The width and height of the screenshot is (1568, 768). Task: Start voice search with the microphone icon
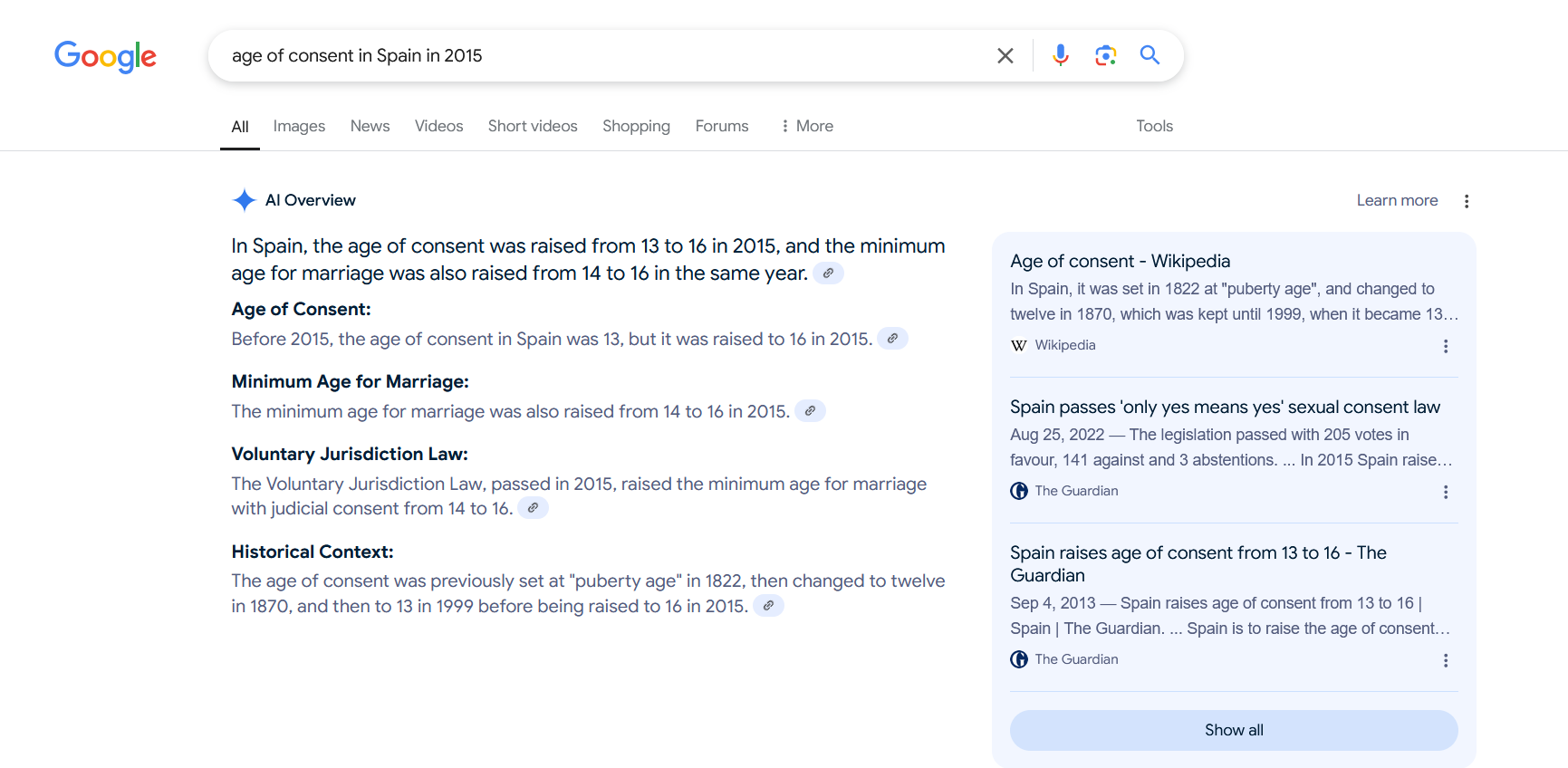[x=1060, y=56]
